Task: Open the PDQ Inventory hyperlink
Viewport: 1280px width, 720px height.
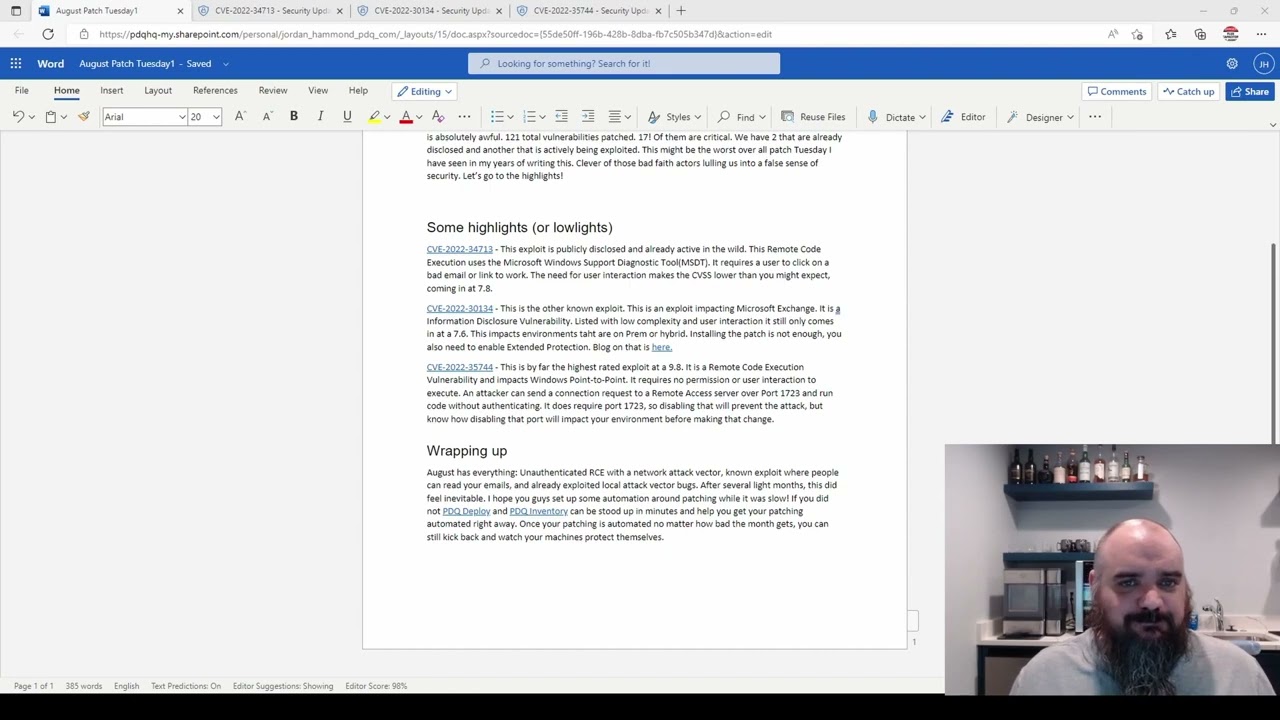Action: (538, 511)
